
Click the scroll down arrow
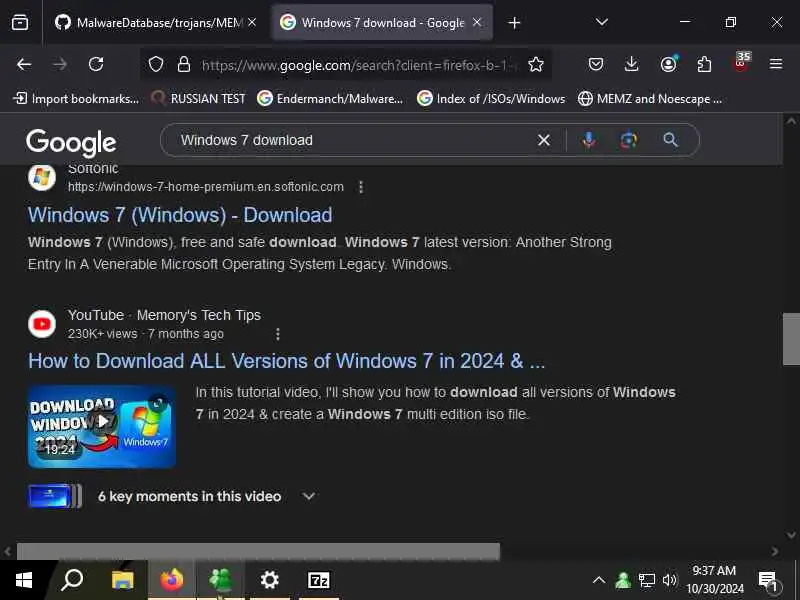tap(791, 535)
